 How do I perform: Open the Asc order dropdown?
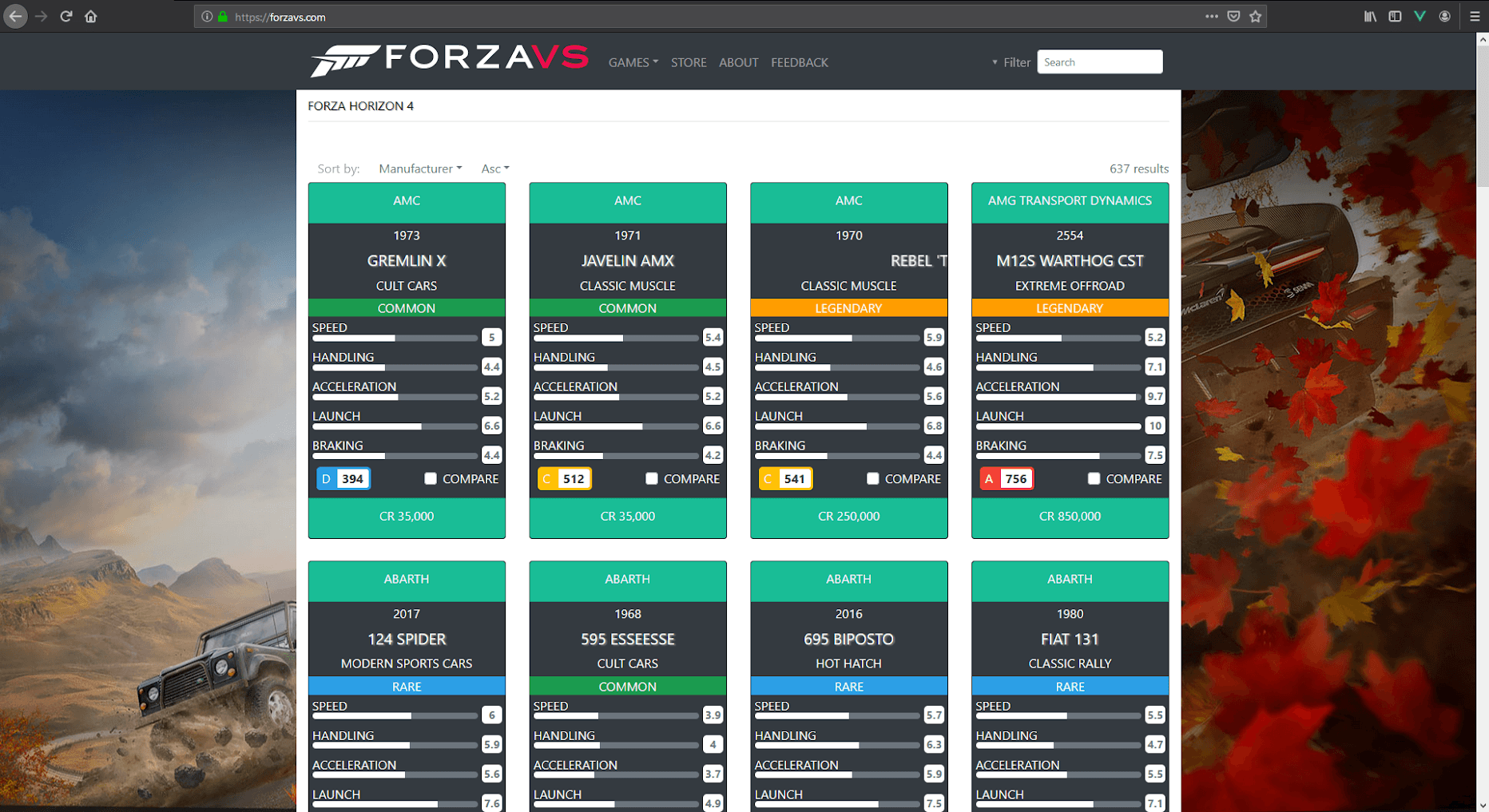pos(495,168)
